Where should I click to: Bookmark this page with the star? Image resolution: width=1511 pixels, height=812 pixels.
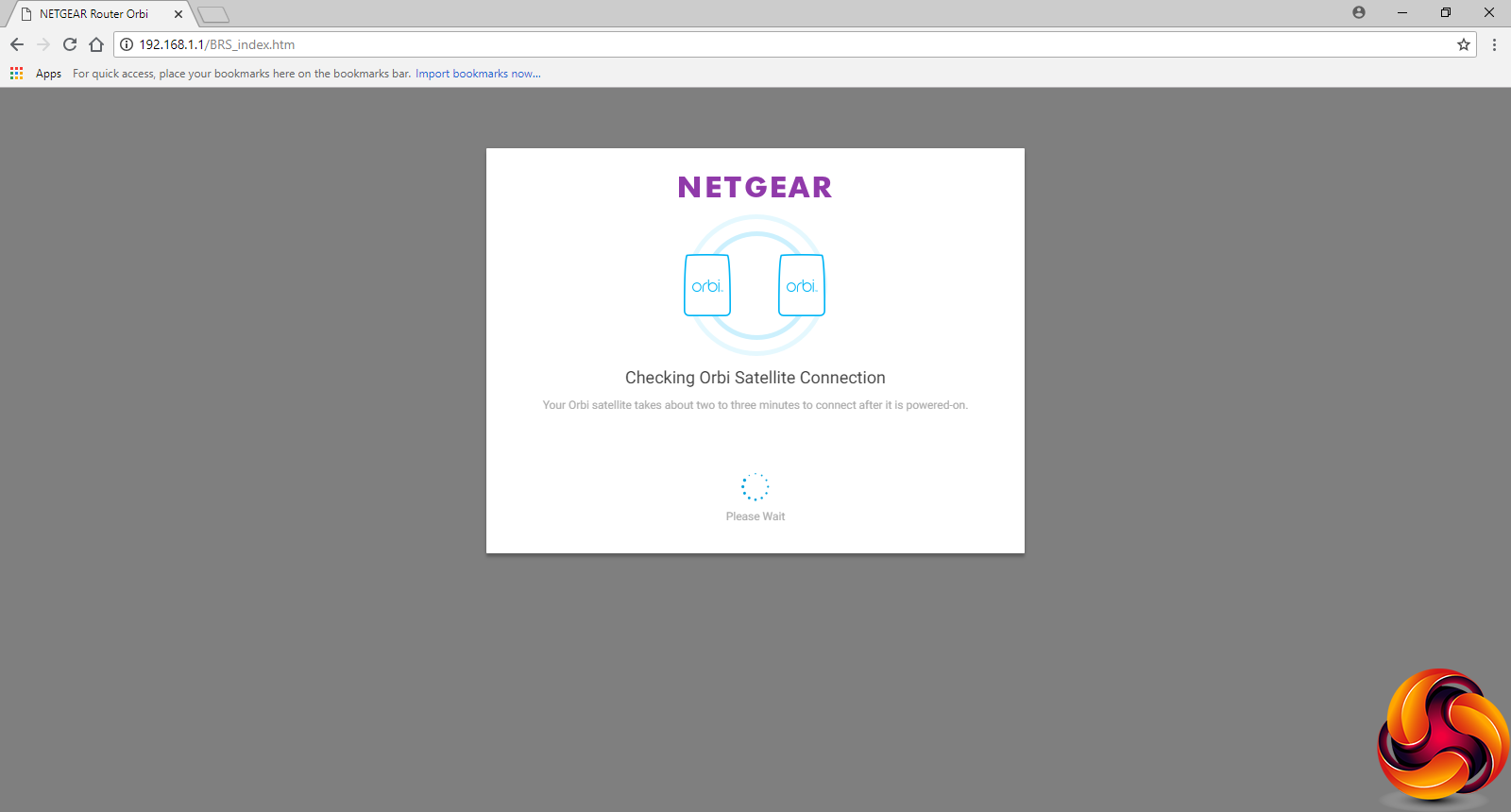click(1464, 44)
